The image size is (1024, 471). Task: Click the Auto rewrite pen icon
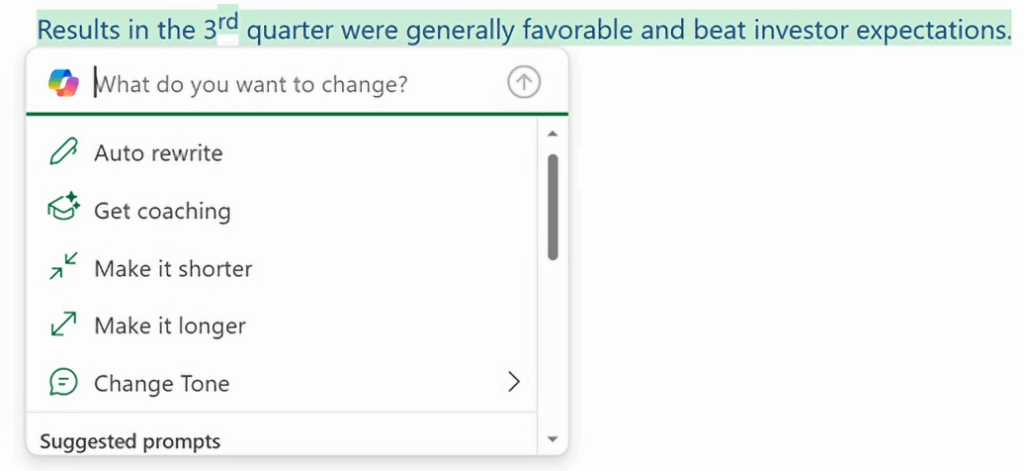point(63,152)
